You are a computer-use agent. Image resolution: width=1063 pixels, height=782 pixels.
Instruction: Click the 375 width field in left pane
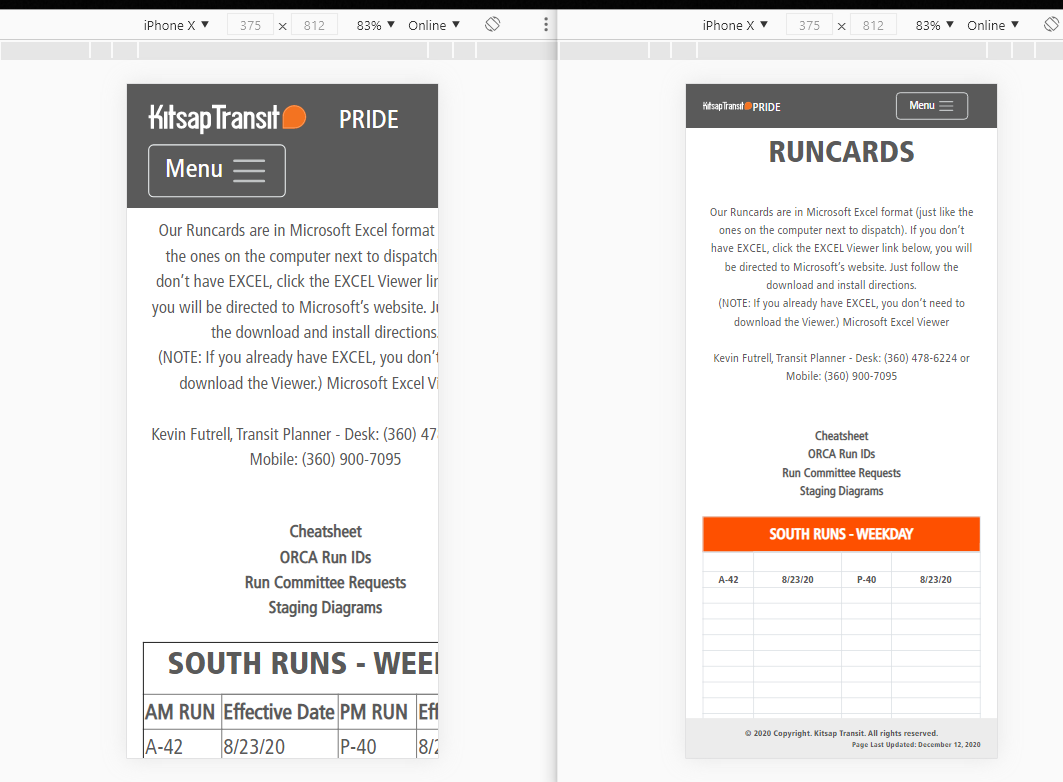(250, 25)
